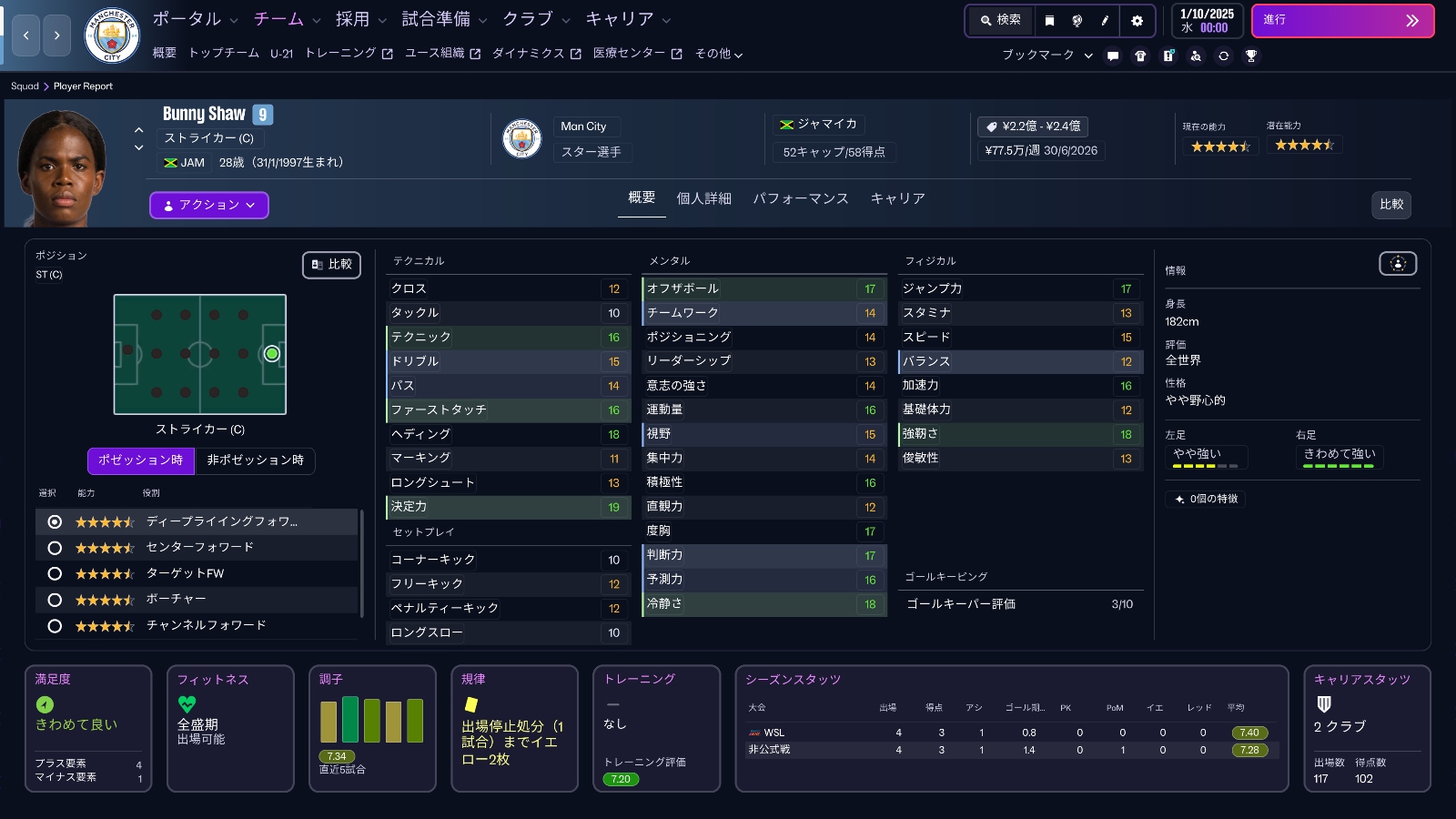The image size is (1456, 819).
Task: Open the 医療センター menu item
Action: pos(630,53)
